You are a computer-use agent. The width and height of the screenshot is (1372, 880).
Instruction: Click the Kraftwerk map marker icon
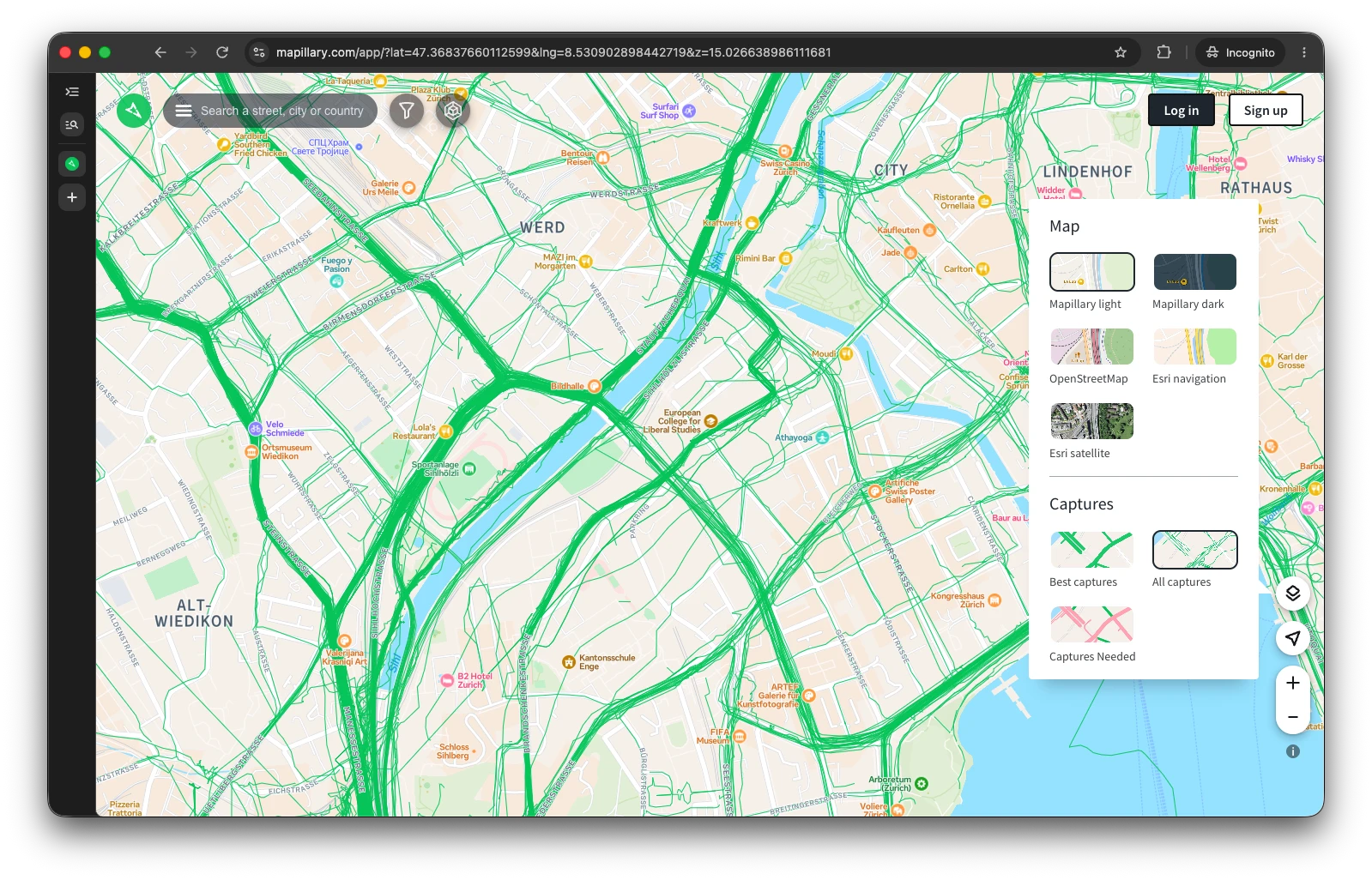752,223
